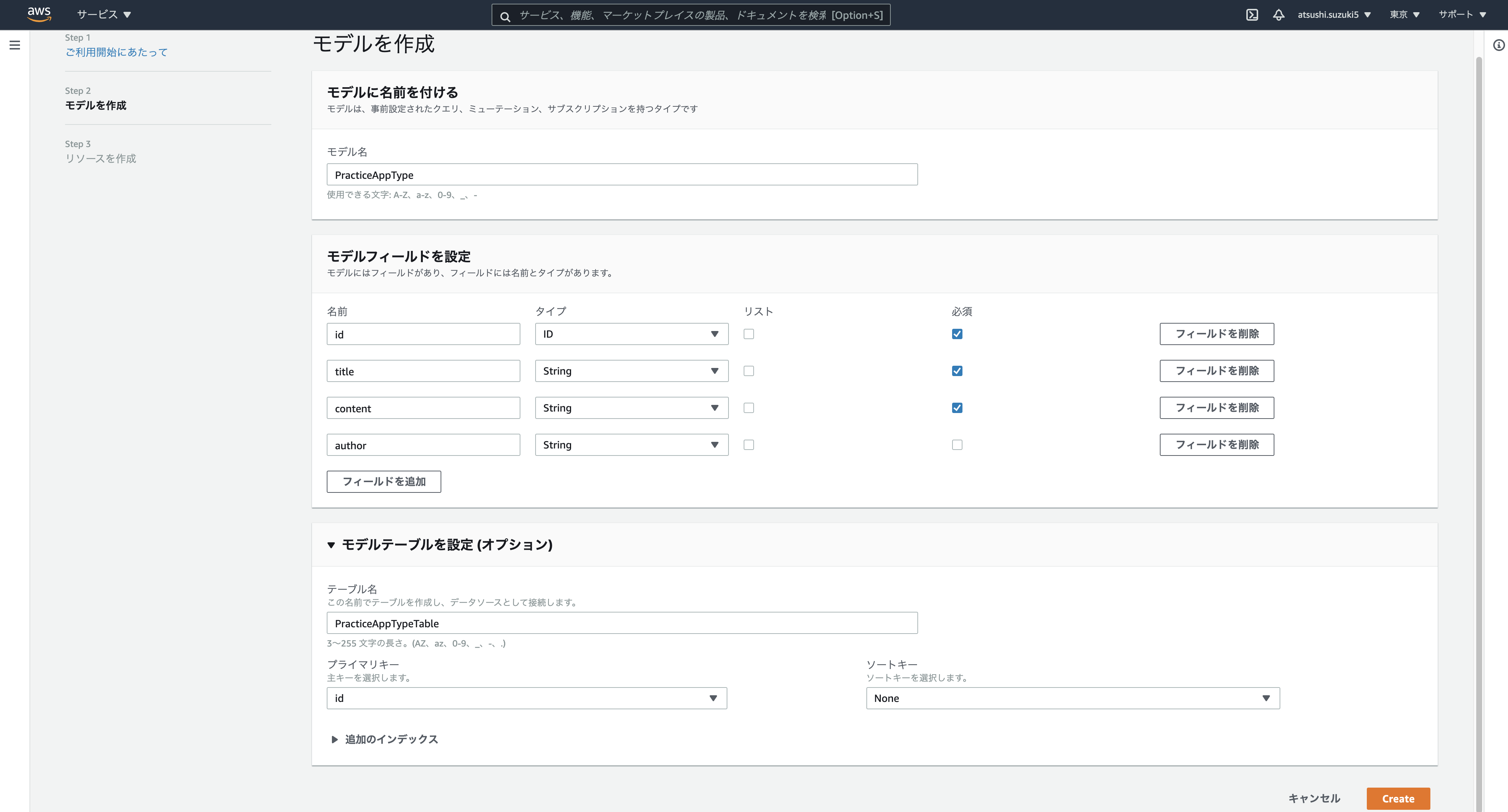Click フィールドを追加 button

click(x=383, y=481)
